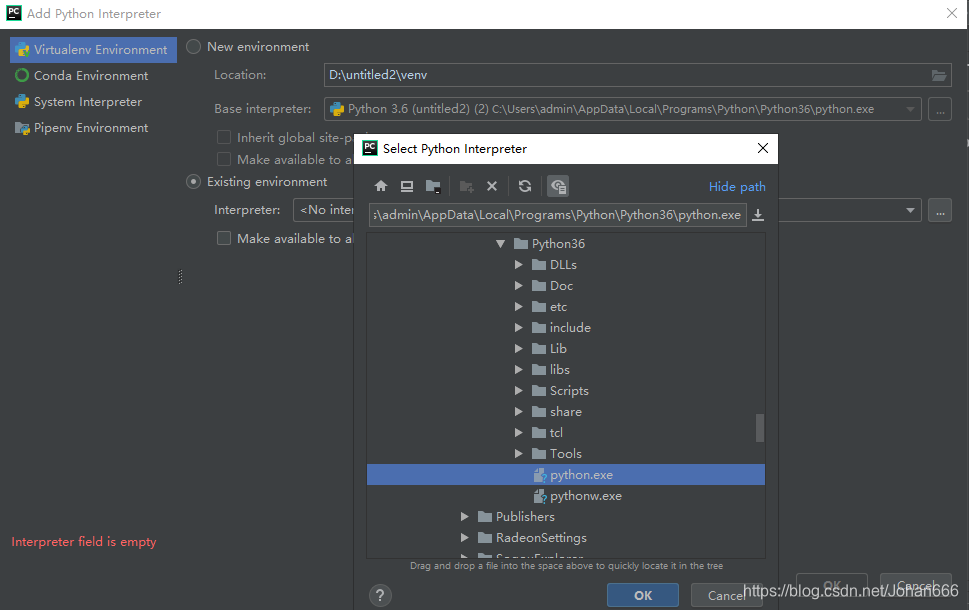Expand the etc folder

519,307
